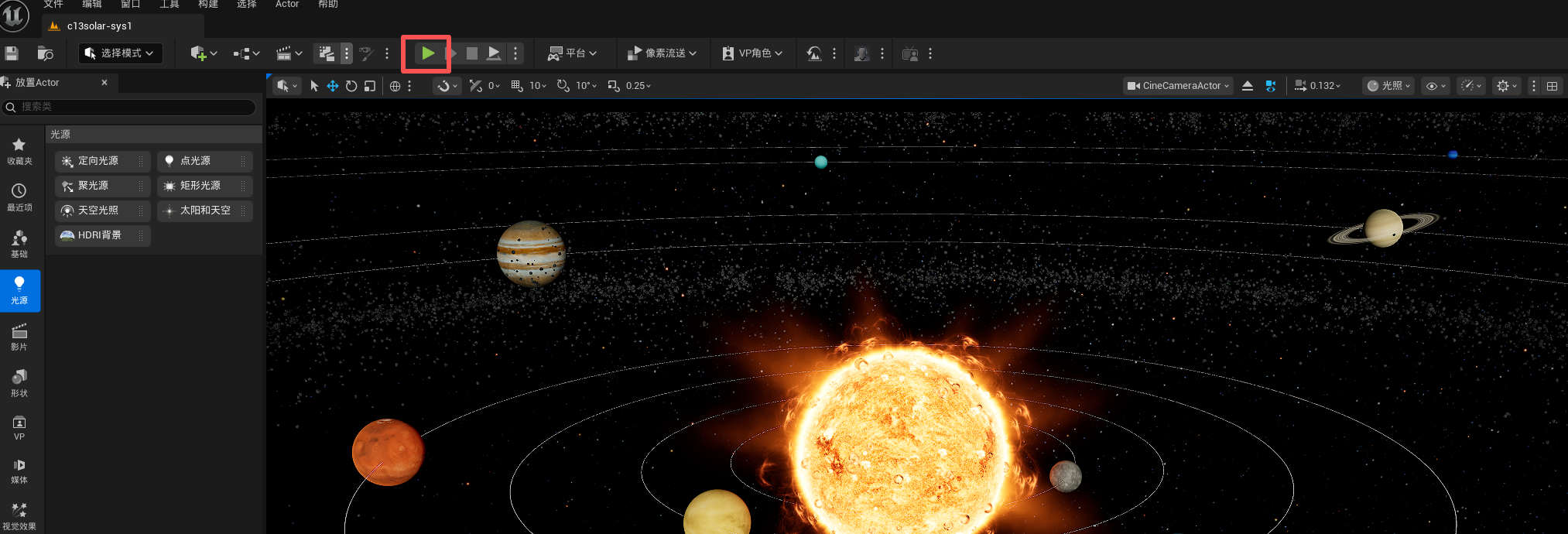Open the content browser folder-search icon
The width and height of the screenshot is (1568, 534).
(46, 53)
